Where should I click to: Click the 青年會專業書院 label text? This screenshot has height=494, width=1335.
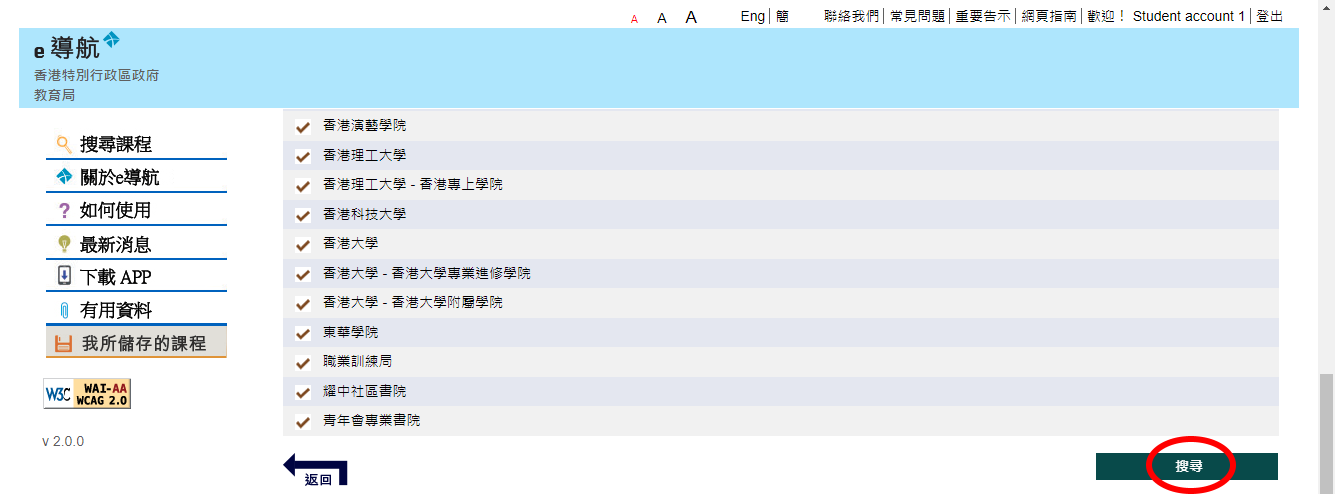(372, 420)
